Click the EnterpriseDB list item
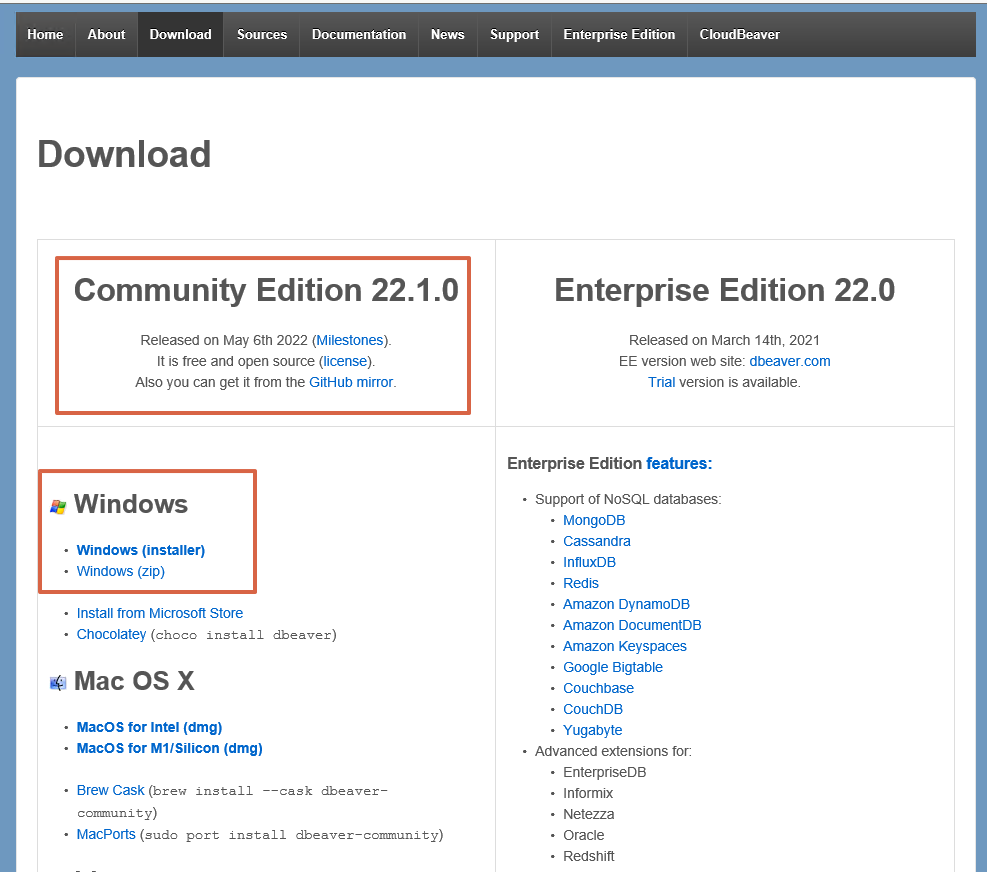The height and width of the screenshot is (872, 987). point(604,773)
